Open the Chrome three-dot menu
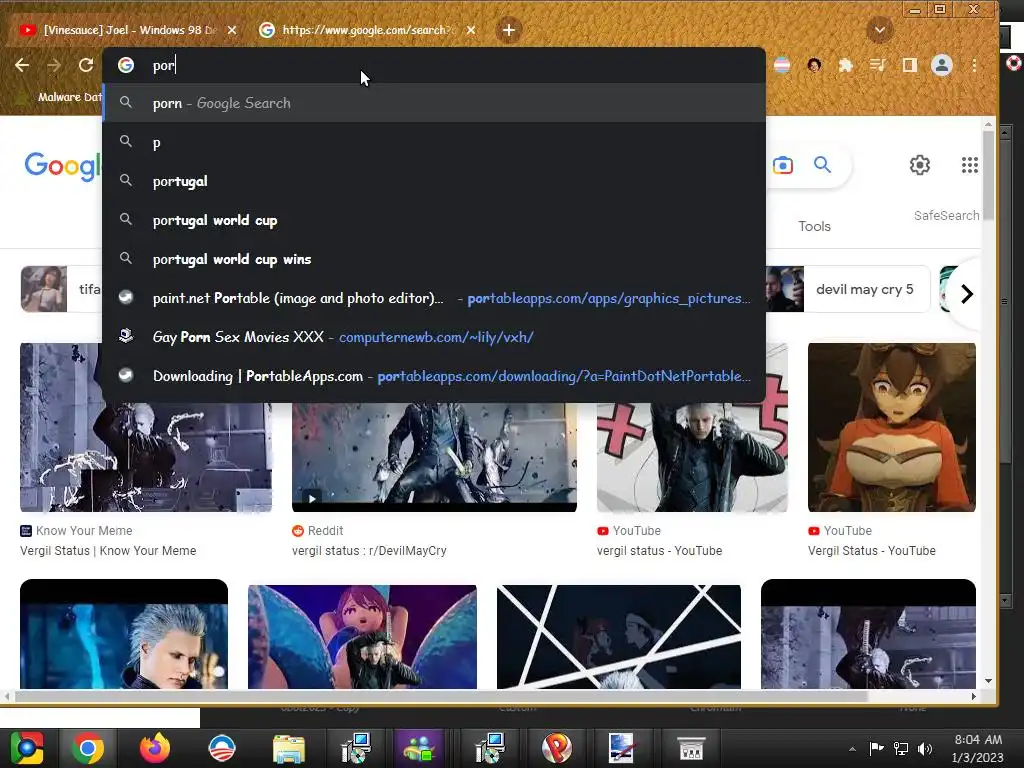Image resolution: width=1024 pixels, height=768 pixels. click(x=974, y=65)
